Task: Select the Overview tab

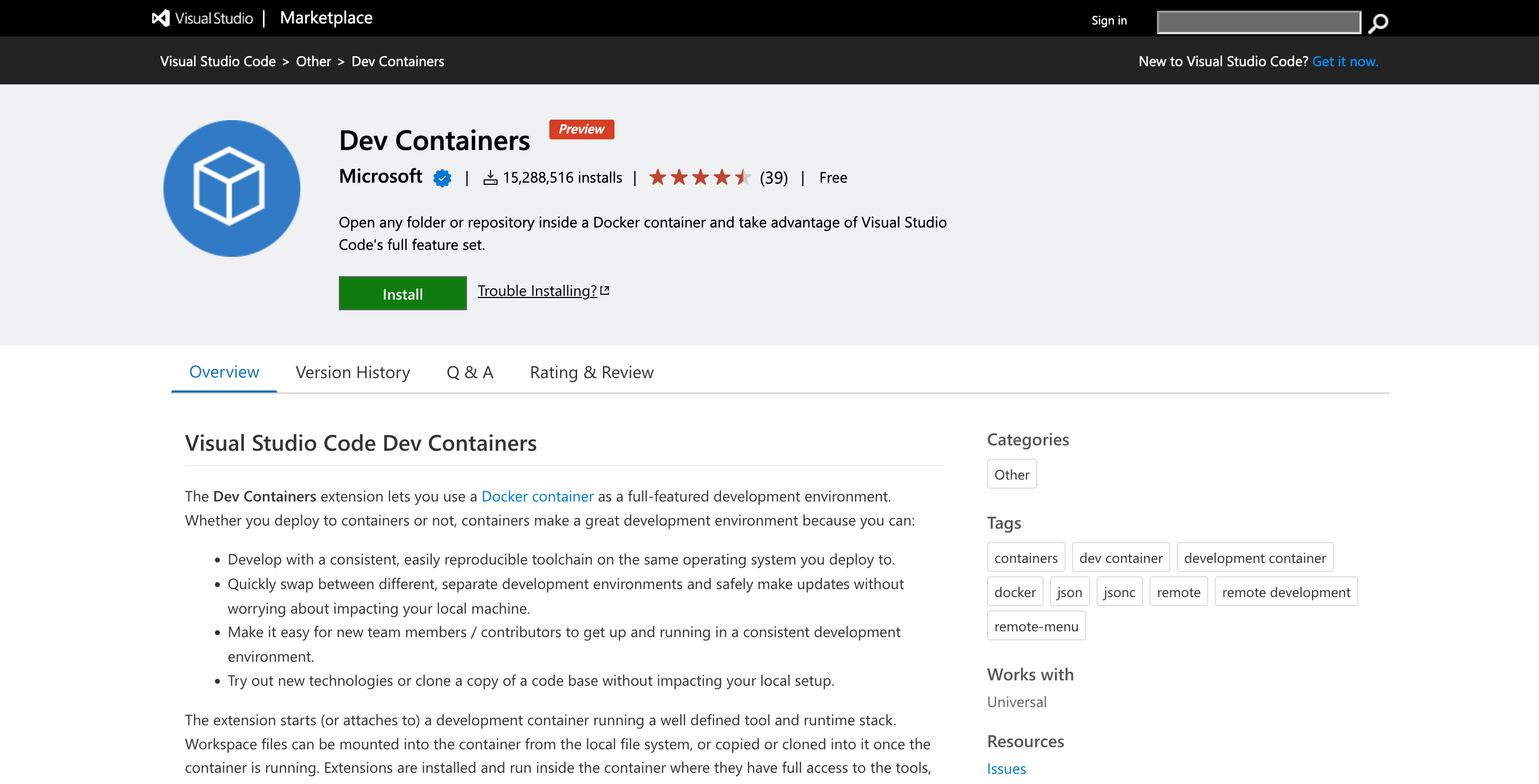Action: tap(224, 371)
